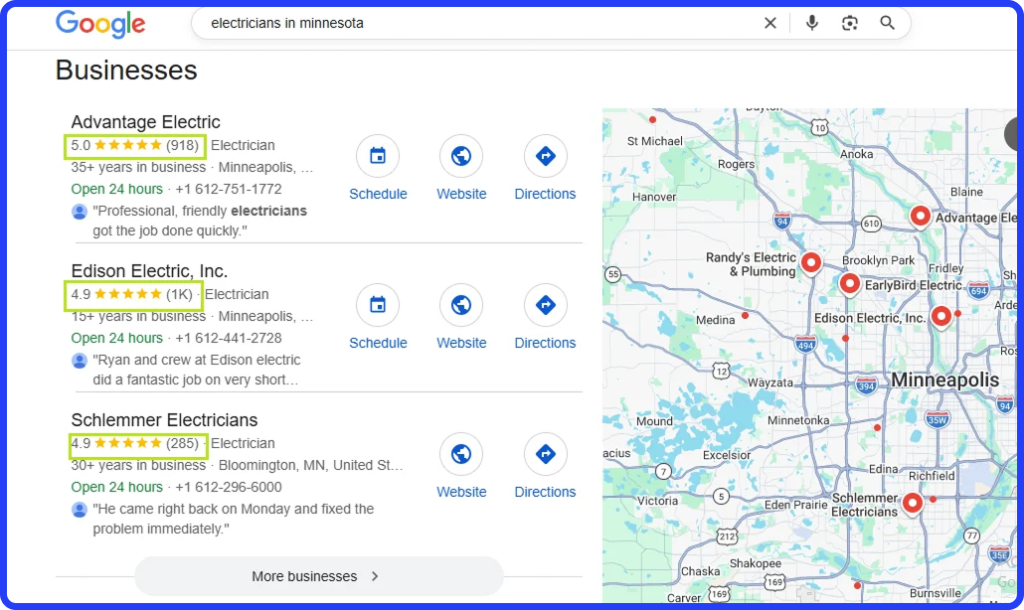
Task: Click the Minnetonka label on the map
Action: click(x=798, y=421)
